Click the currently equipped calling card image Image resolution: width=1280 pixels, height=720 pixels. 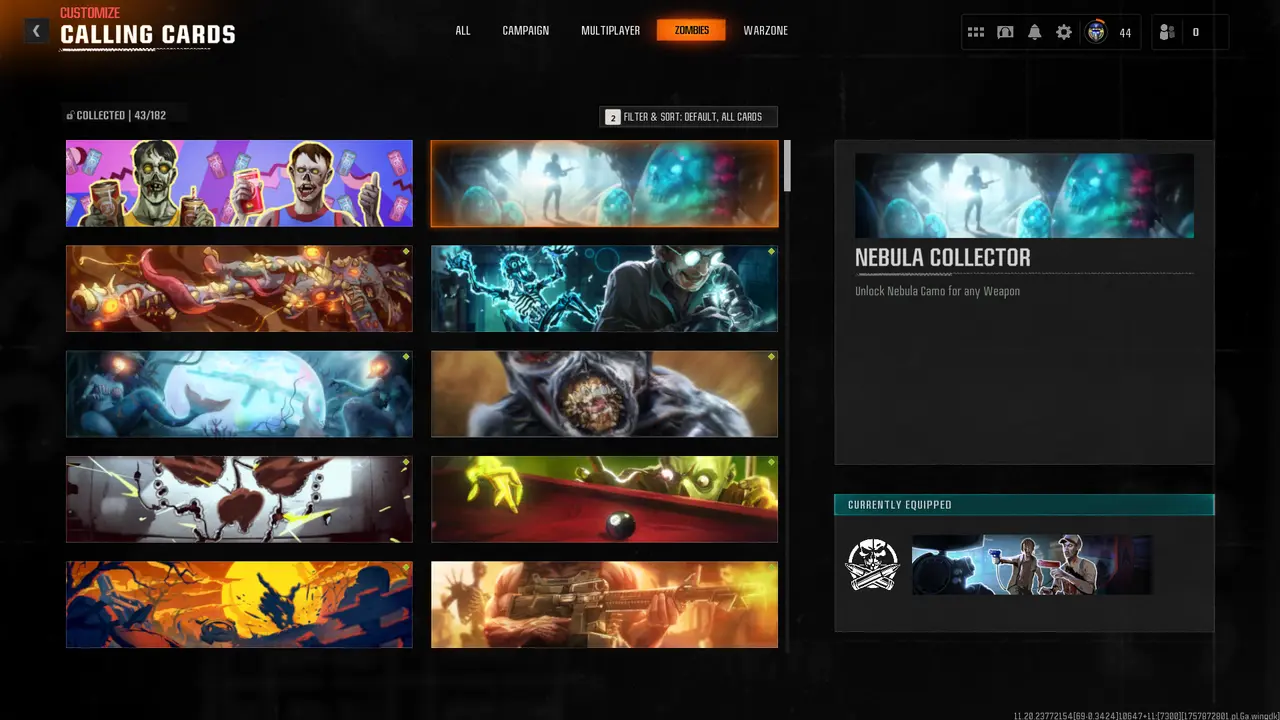(1032, 565)
